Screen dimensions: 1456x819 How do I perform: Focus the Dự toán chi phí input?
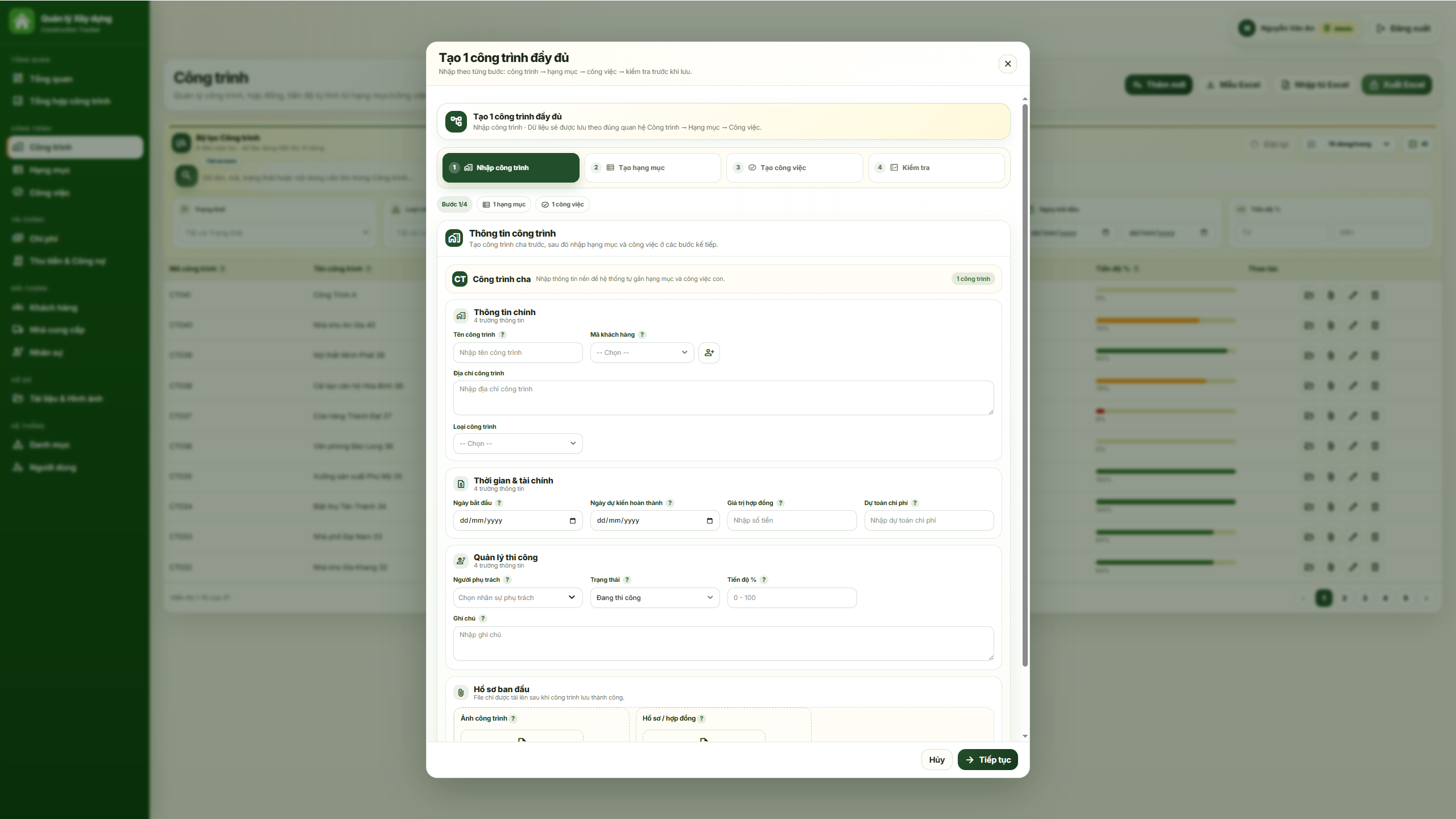click(x=929, y=520)
